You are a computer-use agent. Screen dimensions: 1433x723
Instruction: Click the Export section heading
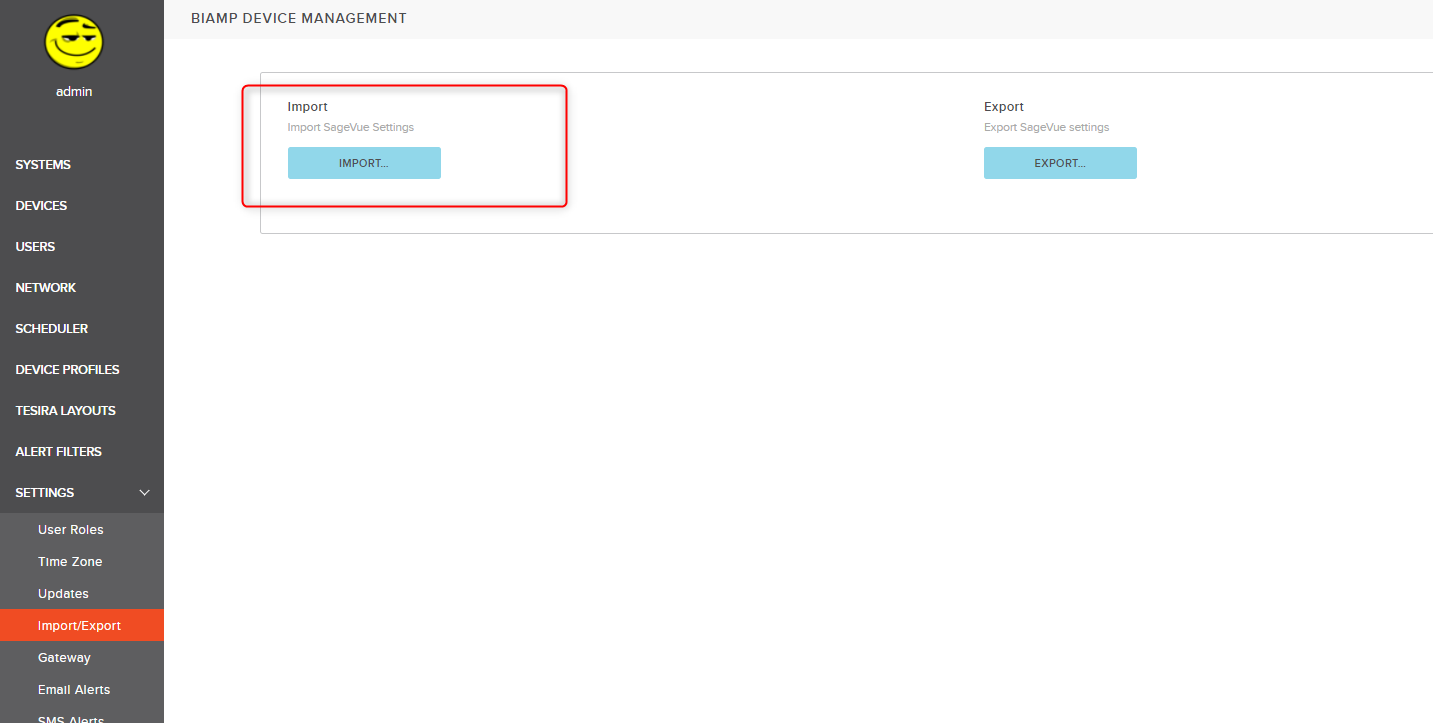1004,107
